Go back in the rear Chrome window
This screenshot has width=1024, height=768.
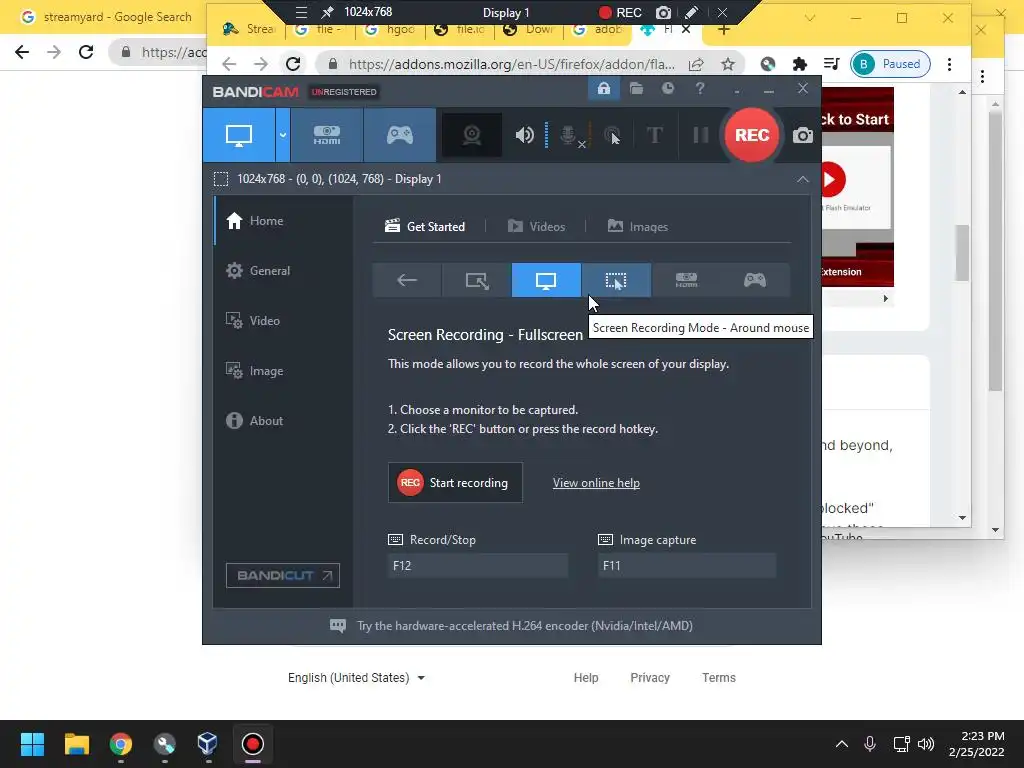[22, 52]
